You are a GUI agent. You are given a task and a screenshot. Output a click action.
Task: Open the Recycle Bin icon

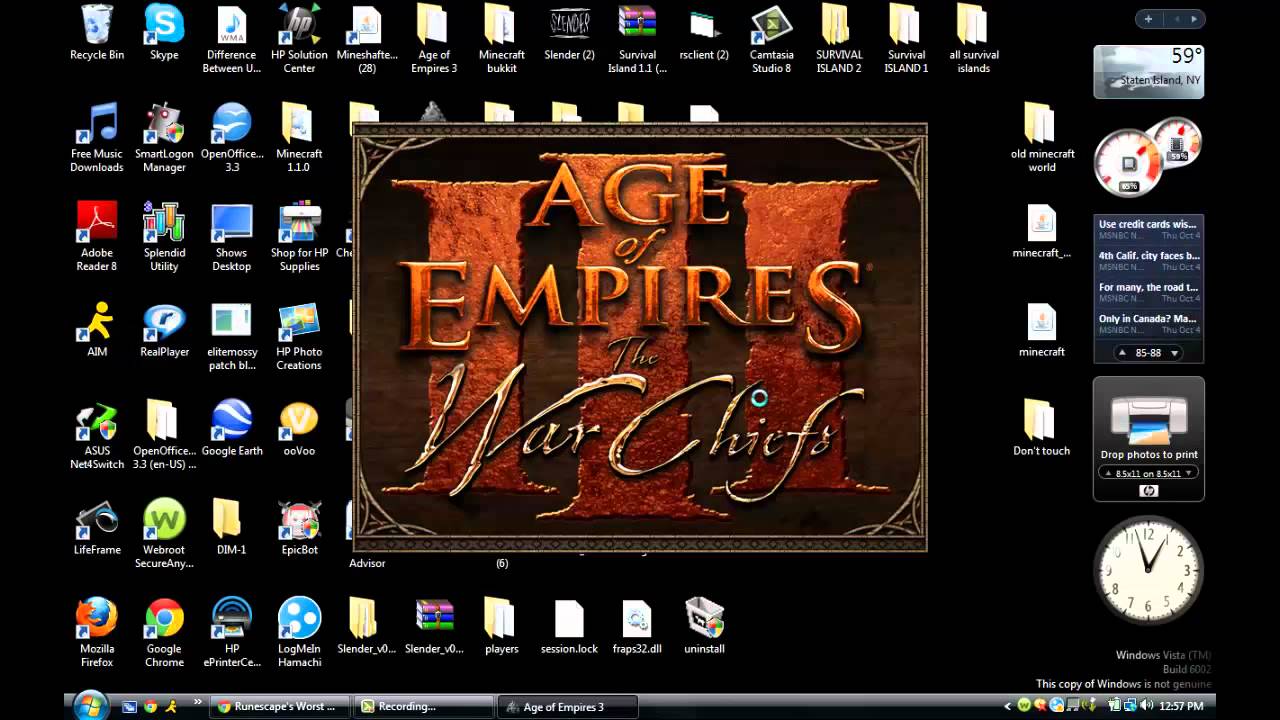(x=97, y=33)
